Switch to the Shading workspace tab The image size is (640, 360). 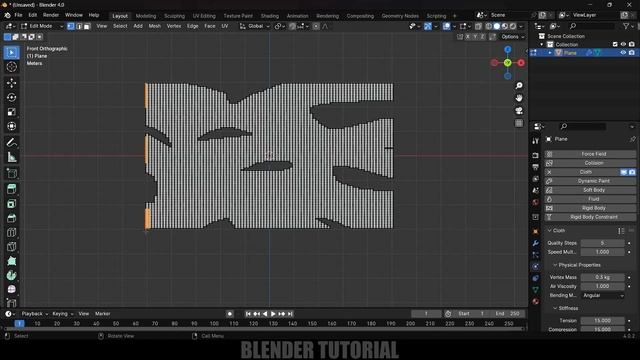point(270,16)
